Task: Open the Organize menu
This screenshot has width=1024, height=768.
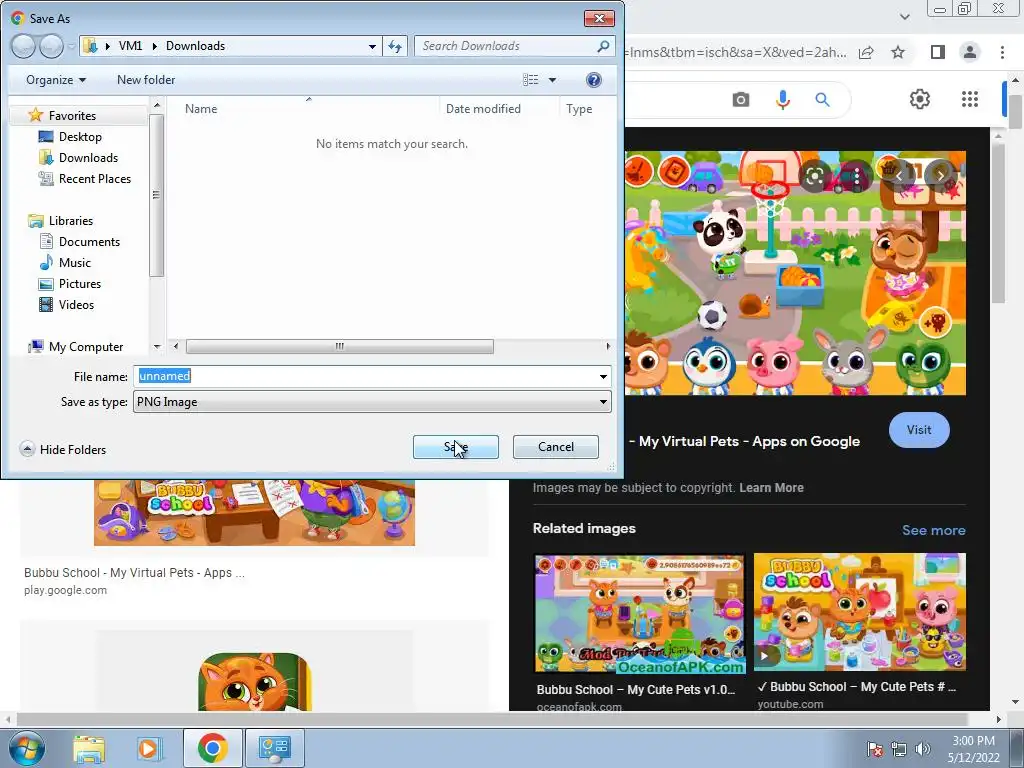Action: click(56, 80)
